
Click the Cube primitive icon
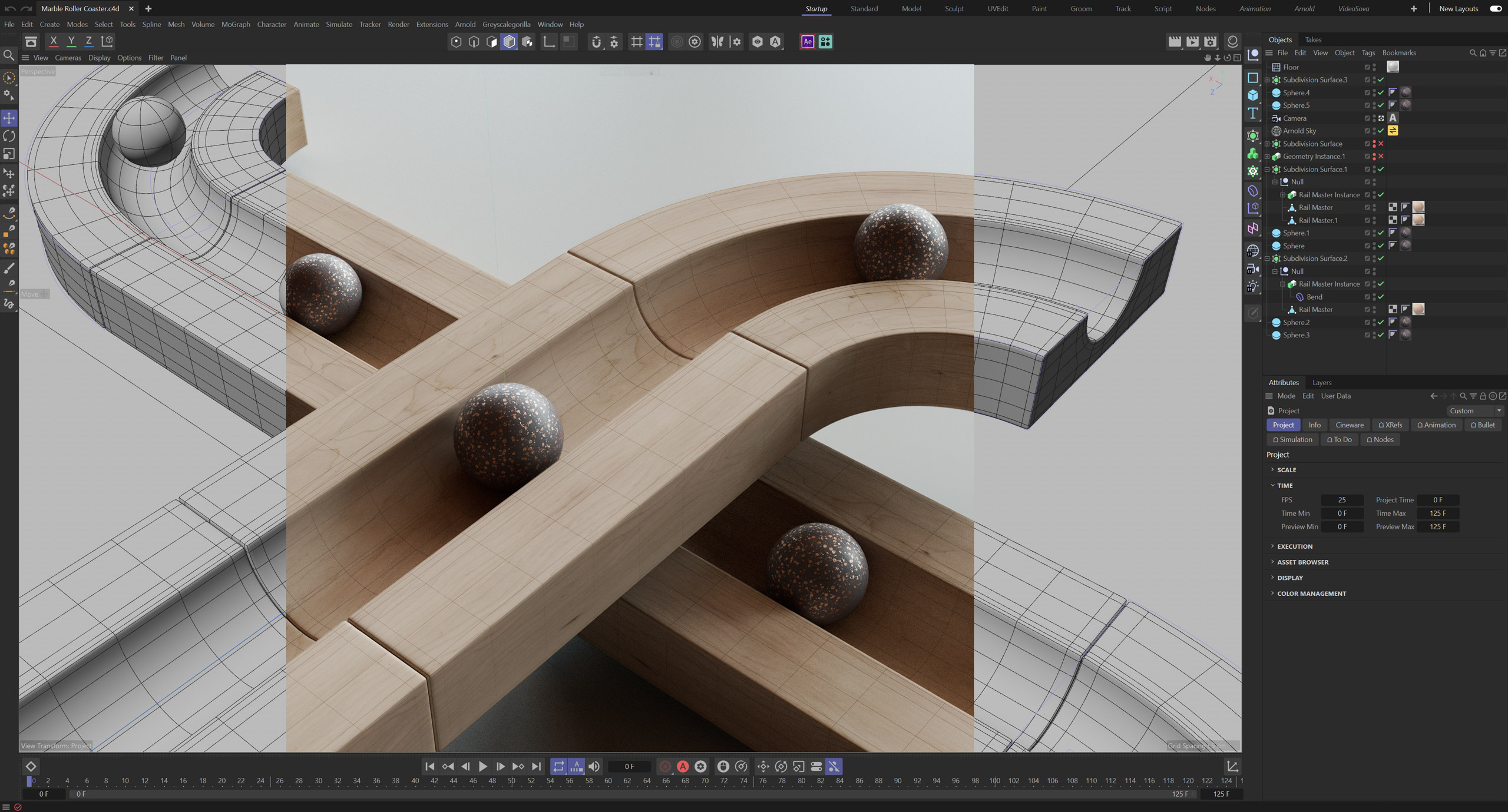point(1253,95)
